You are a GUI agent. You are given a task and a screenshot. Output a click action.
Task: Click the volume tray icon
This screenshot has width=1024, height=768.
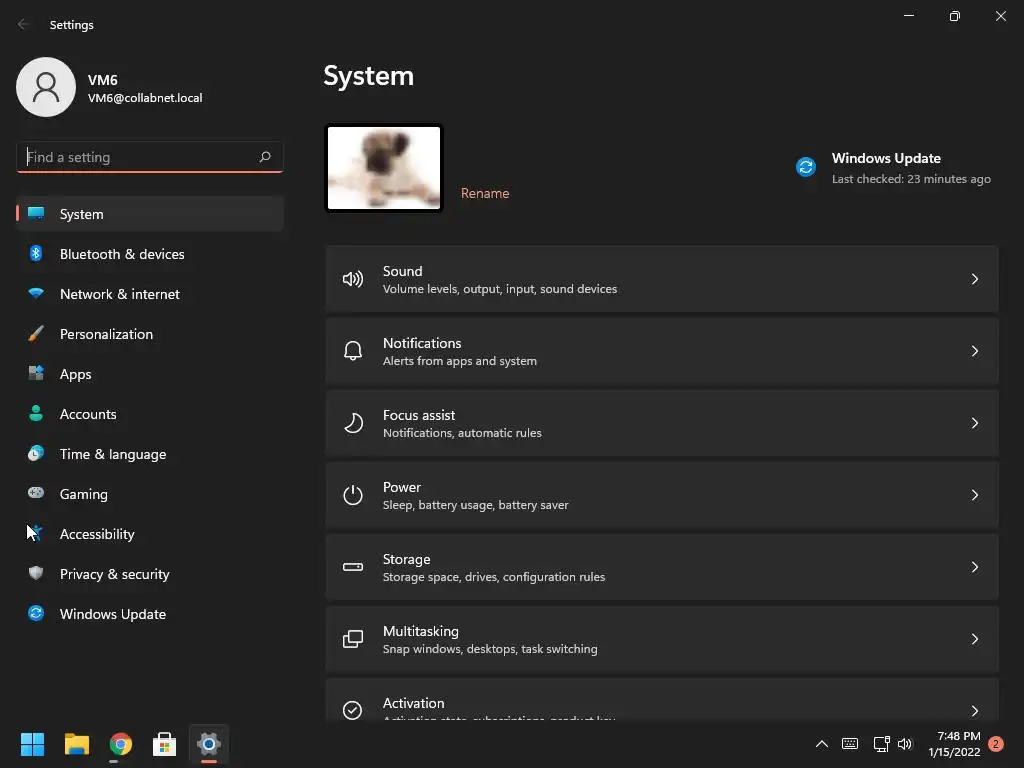(905, 744)
